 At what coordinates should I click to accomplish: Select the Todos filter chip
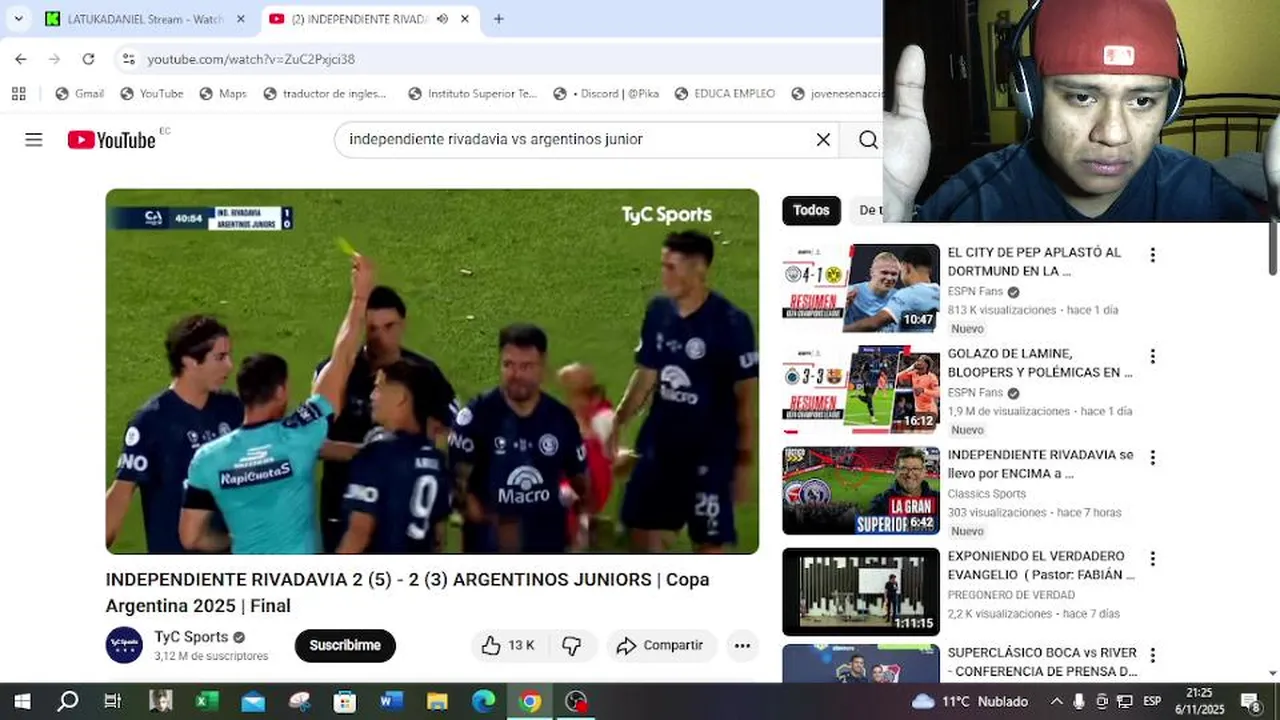811,210
